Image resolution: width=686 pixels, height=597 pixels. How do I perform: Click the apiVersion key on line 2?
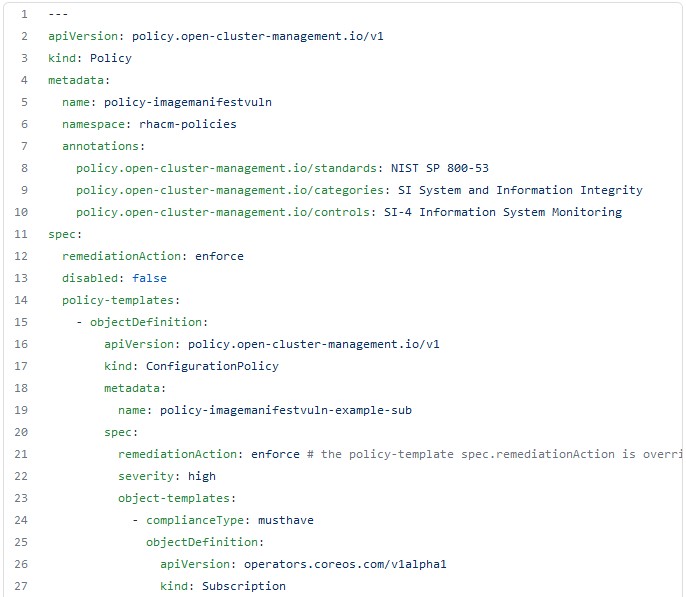83,36
